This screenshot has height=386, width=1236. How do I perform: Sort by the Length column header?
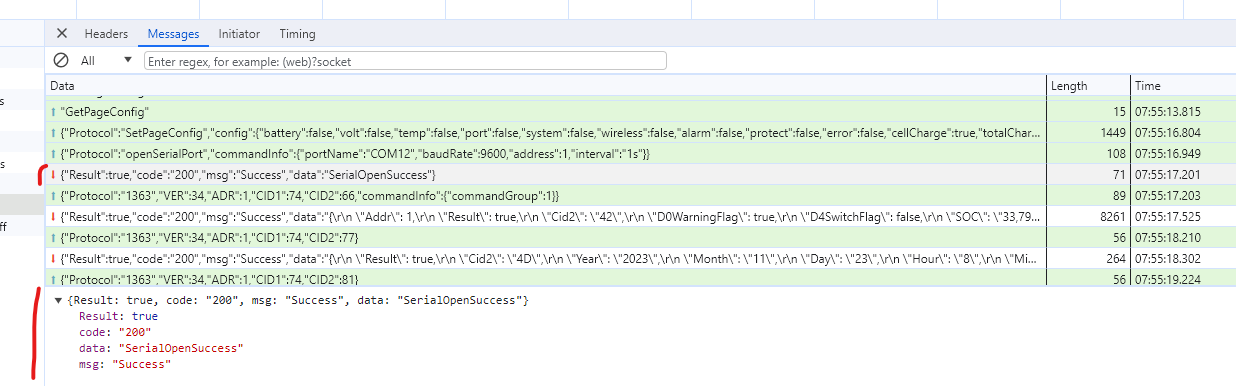(1088, 86)
